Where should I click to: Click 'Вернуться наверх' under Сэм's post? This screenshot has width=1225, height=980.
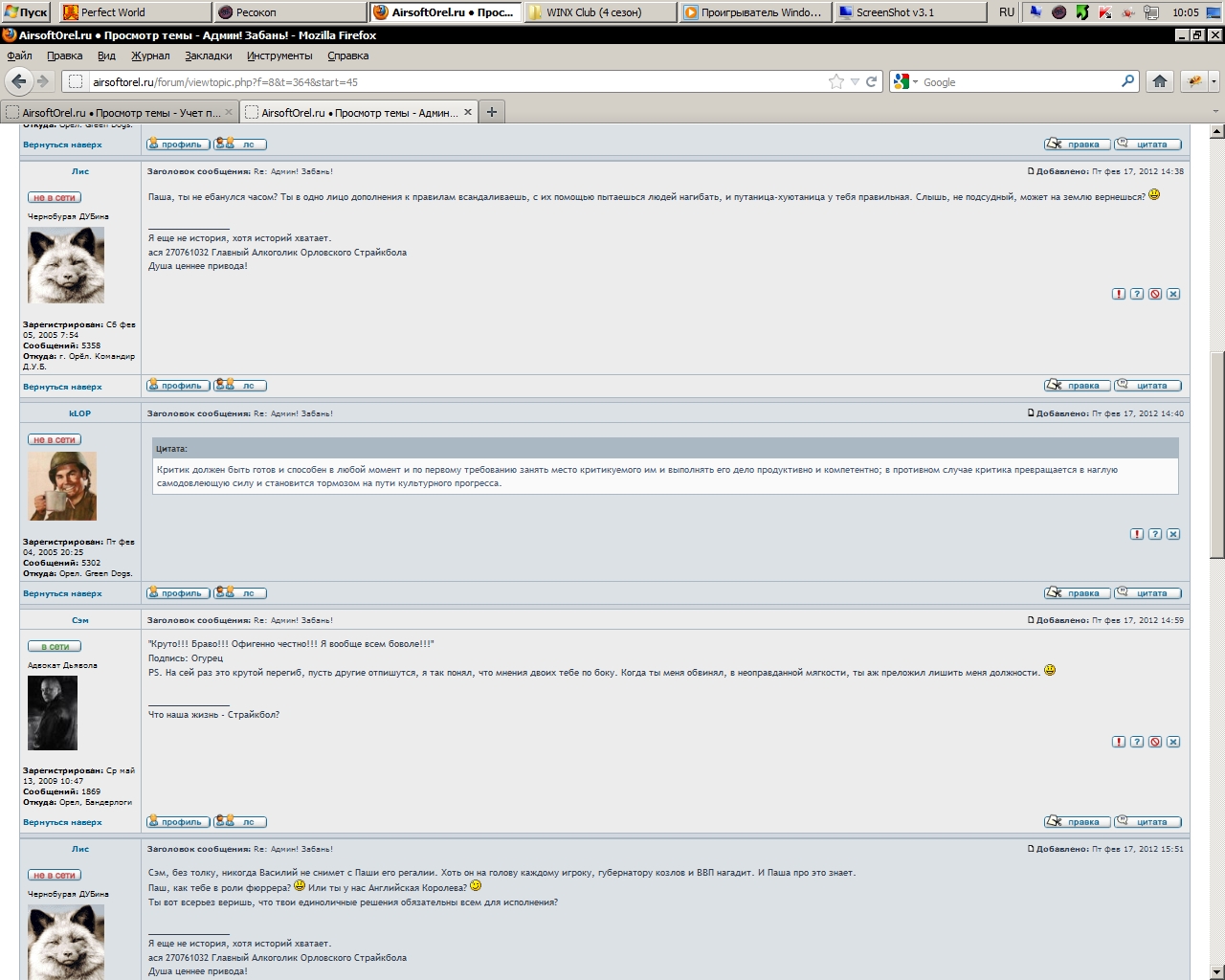62,822
